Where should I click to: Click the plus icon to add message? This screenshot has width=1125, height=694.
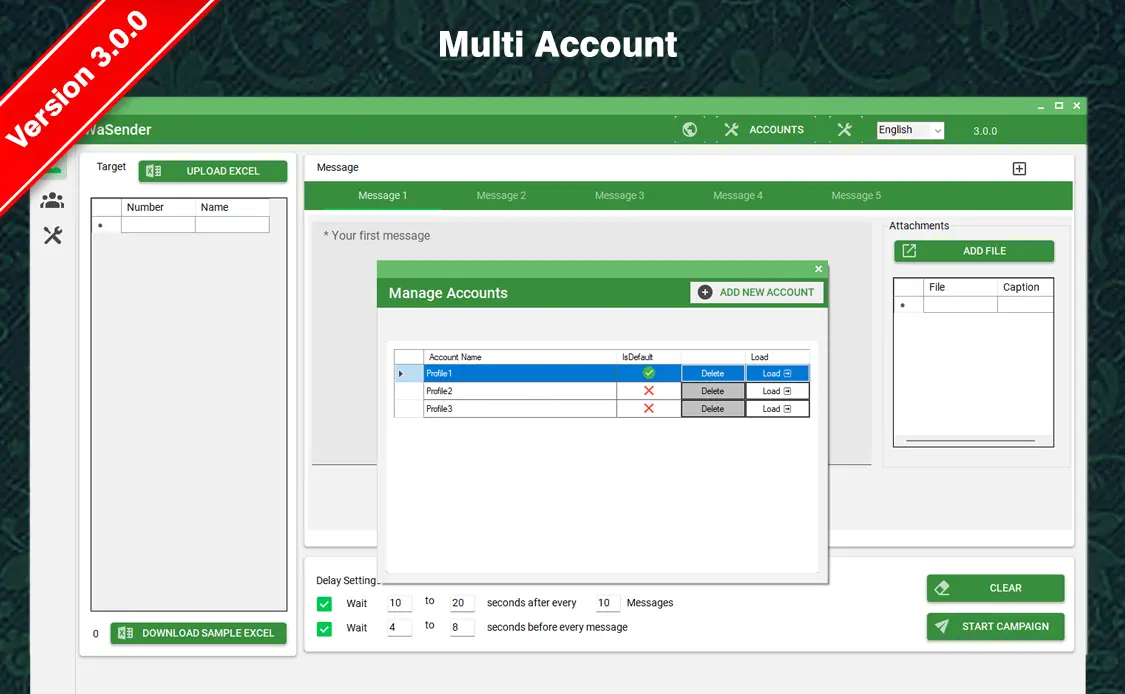click(x=1019, y=169)
